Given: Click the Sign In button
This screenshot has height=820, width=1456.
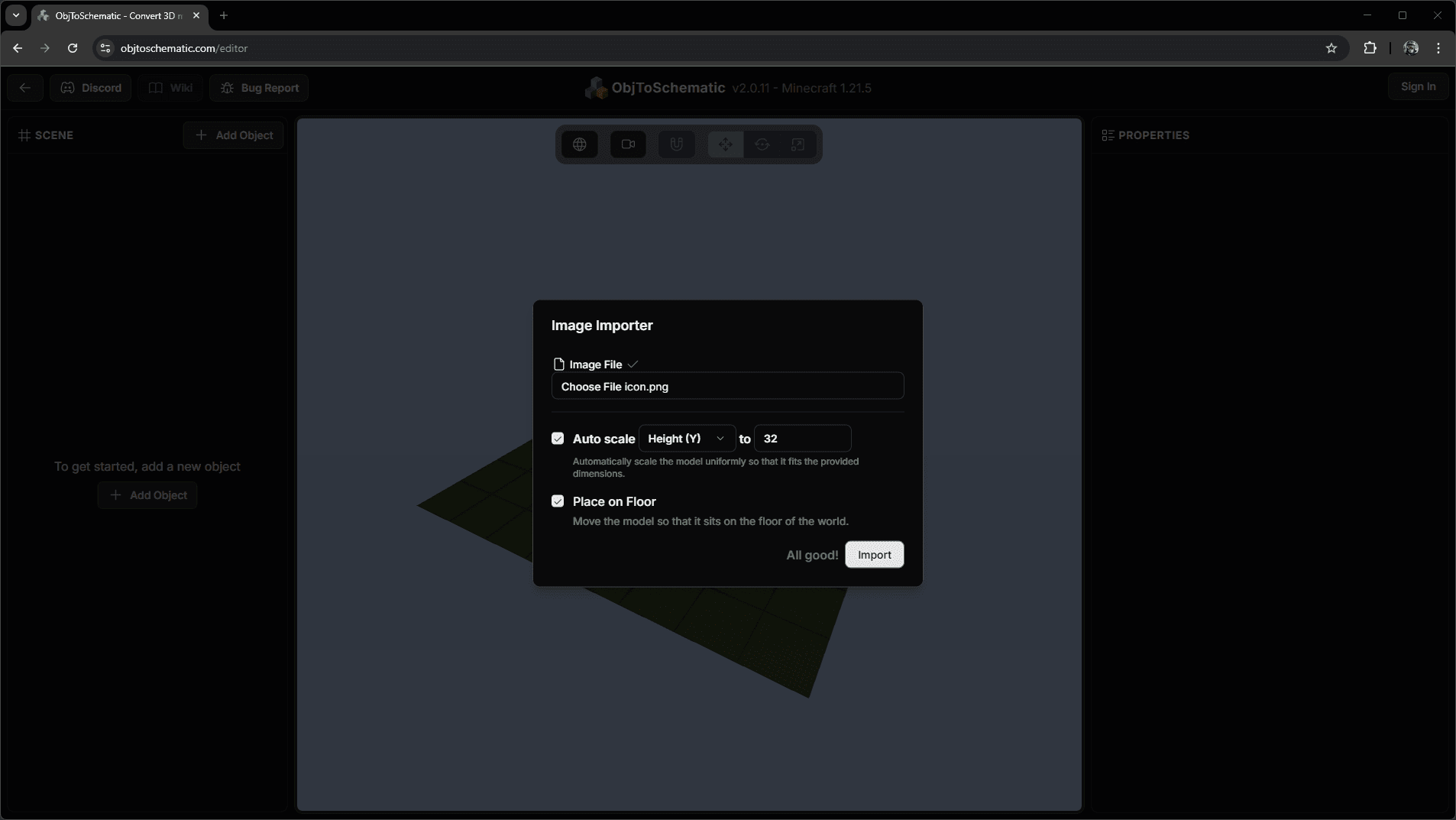Looking at the screenshot, I should tap(1418, 87).
